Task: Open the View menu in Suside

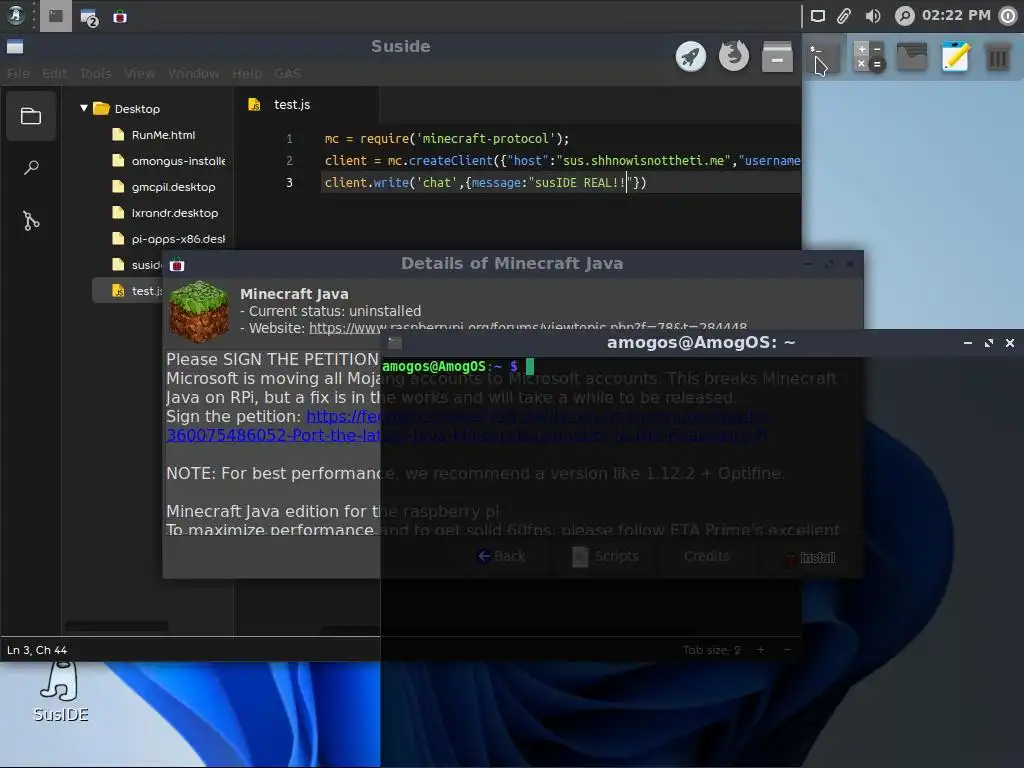Action: pos(140,73)
